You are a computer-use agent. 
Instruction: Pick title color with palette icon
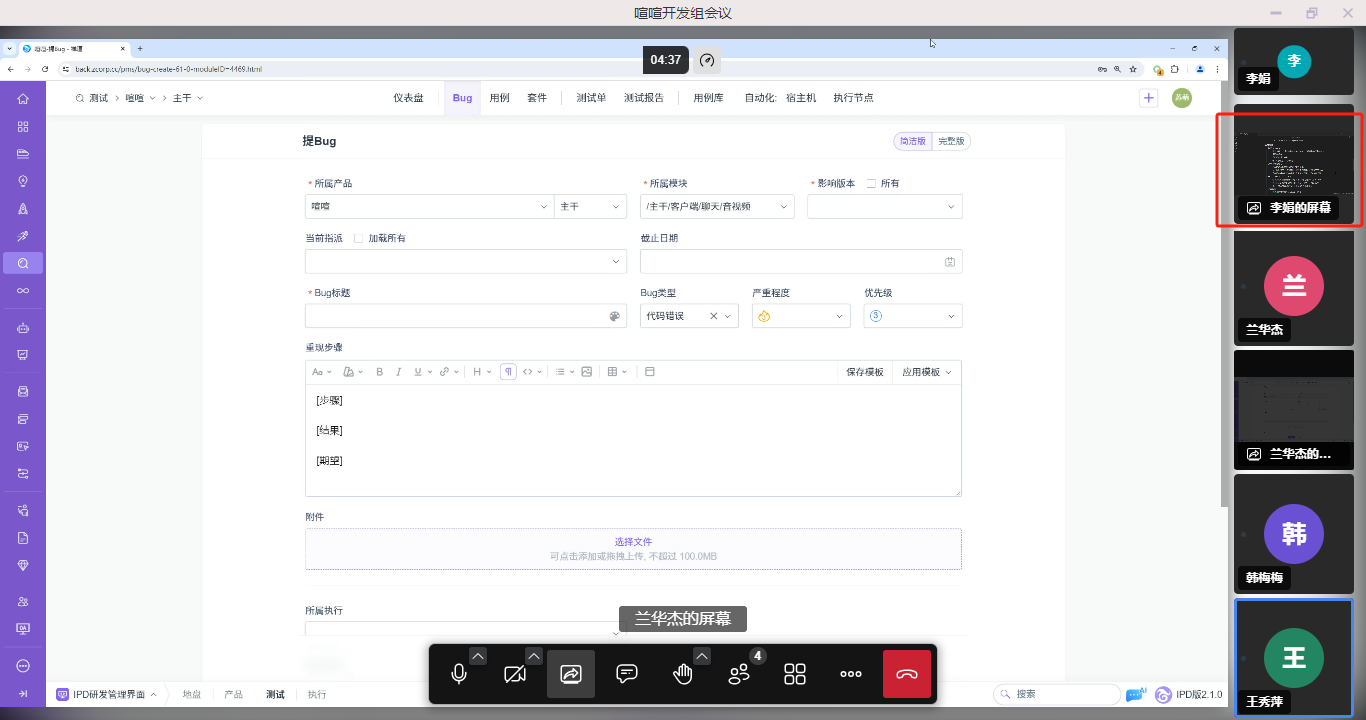(615, 316)
